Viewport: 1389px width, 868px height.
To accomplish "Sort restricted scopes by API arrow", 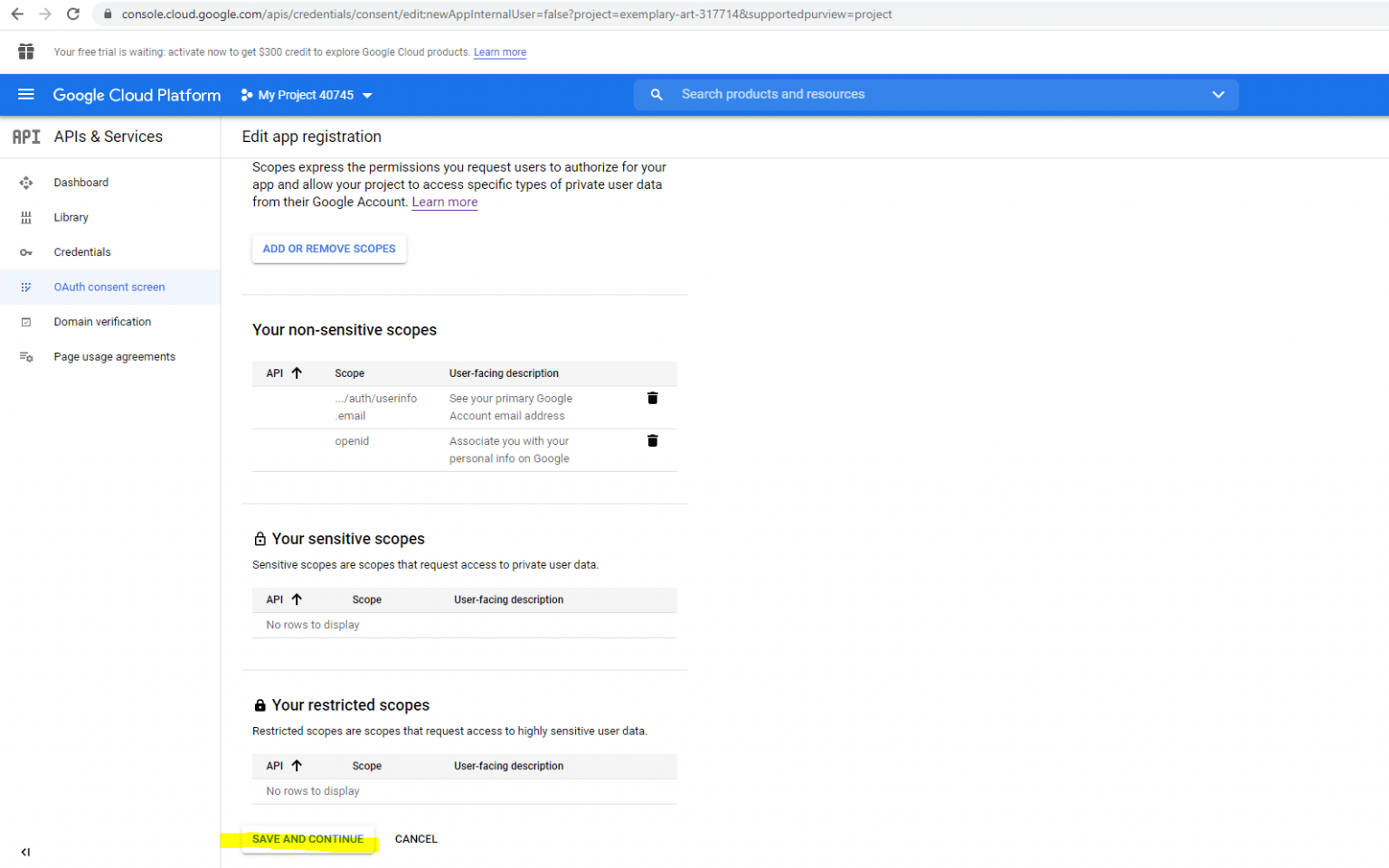I will [296, 766].
